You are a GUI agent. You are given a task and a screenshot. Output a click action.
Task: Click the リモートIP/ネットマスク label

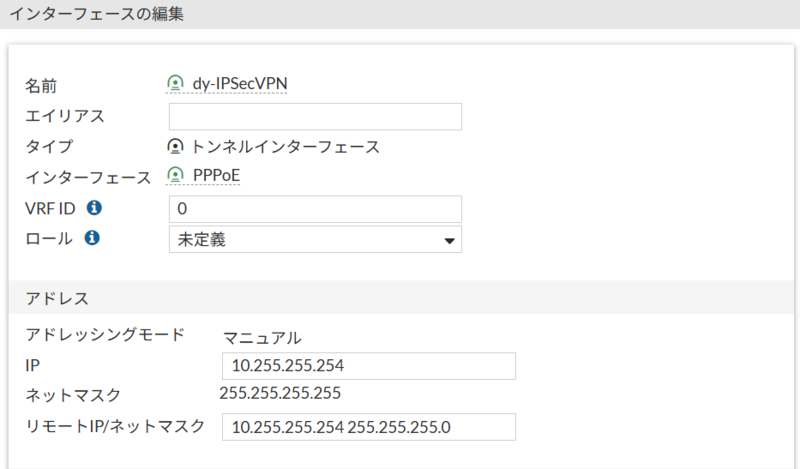point(115,426)
